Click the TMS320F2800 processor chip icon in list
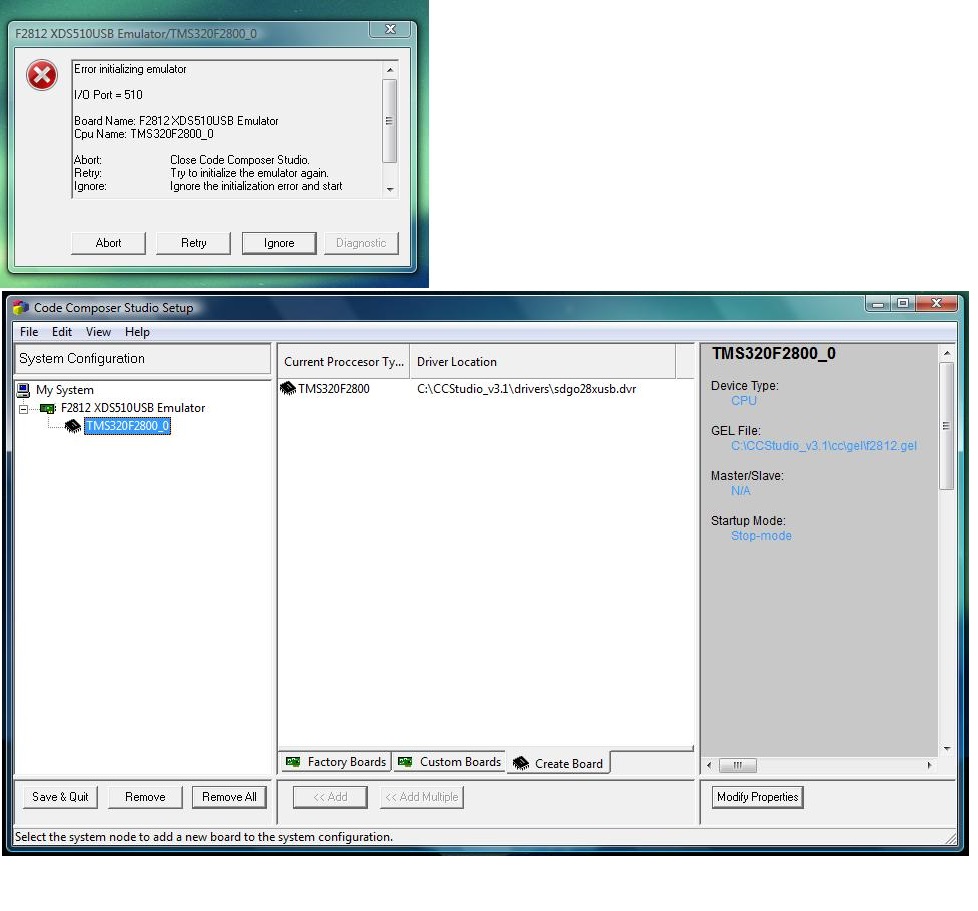This screenshot has width=978, height=911. 288,388
